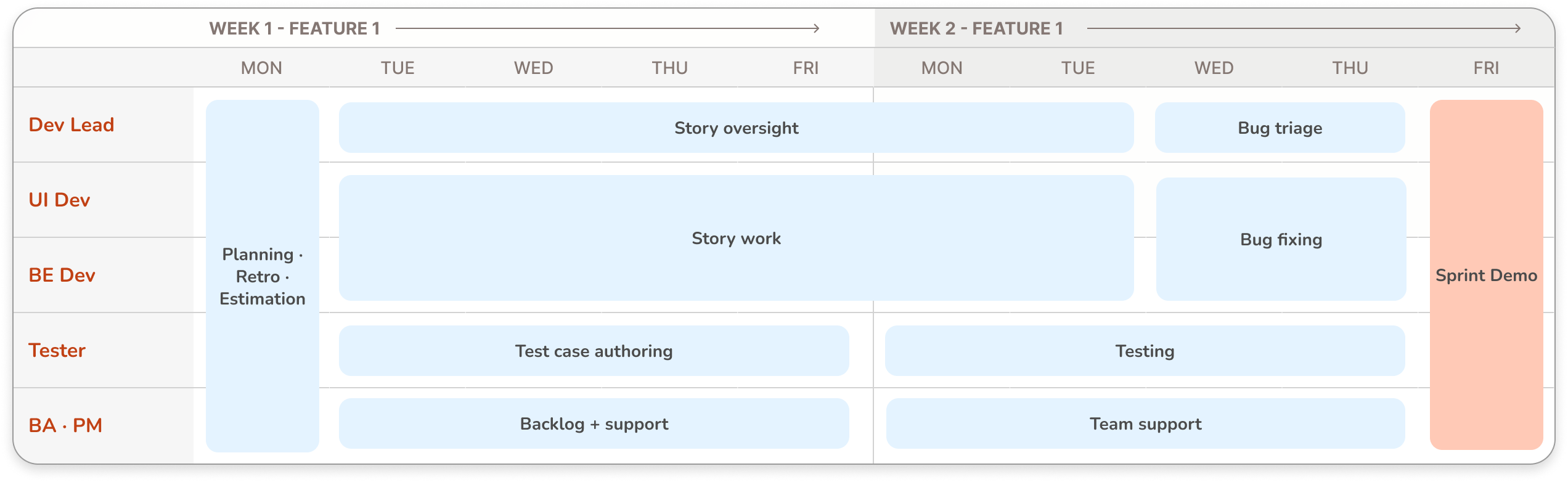Click the Week 1 arrow head
The width and height of the screenshot is (1568, 482).
816,28
